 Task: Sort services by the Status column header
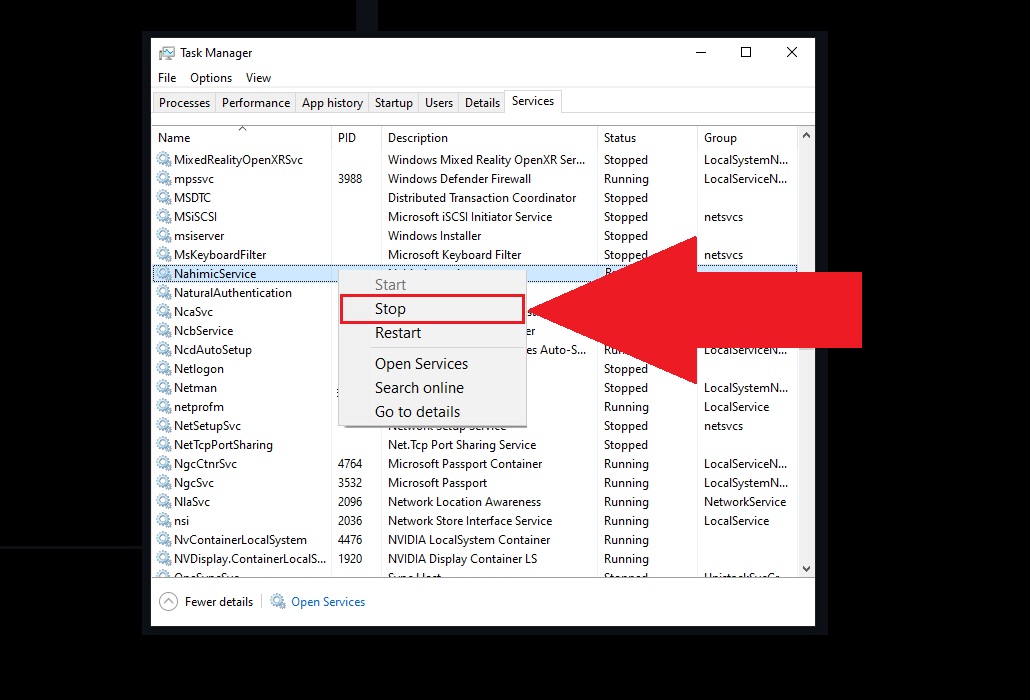point(620,138)
